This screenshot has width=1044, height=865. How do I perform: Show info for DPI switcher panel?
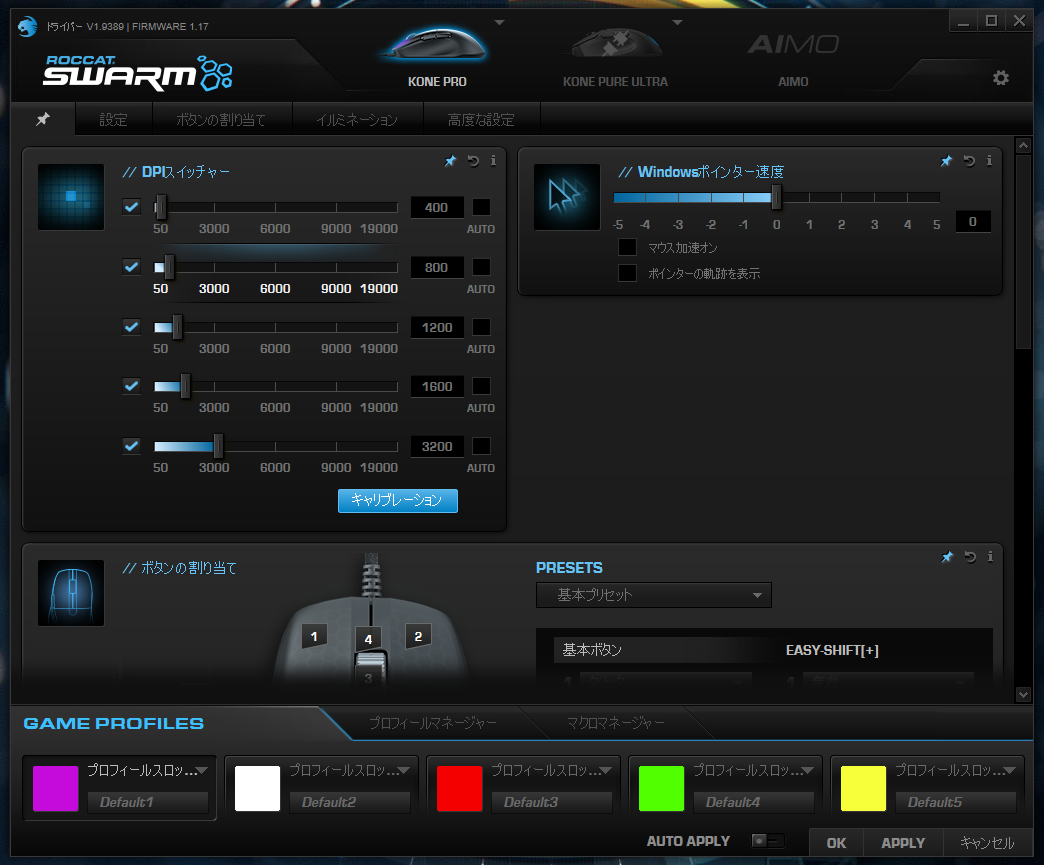tap(493, 160)
